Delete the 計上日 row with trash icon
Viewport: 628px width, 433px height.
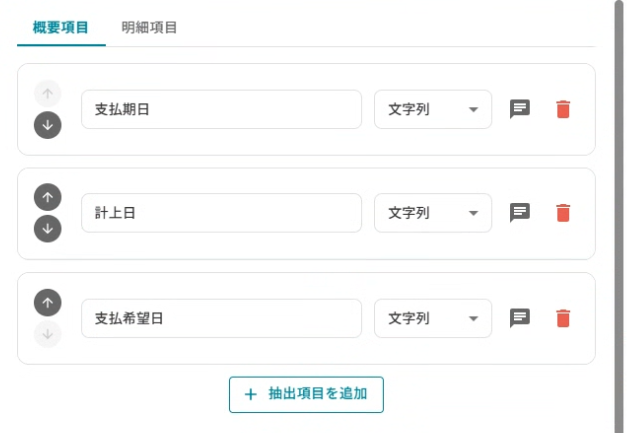[563, 213]
